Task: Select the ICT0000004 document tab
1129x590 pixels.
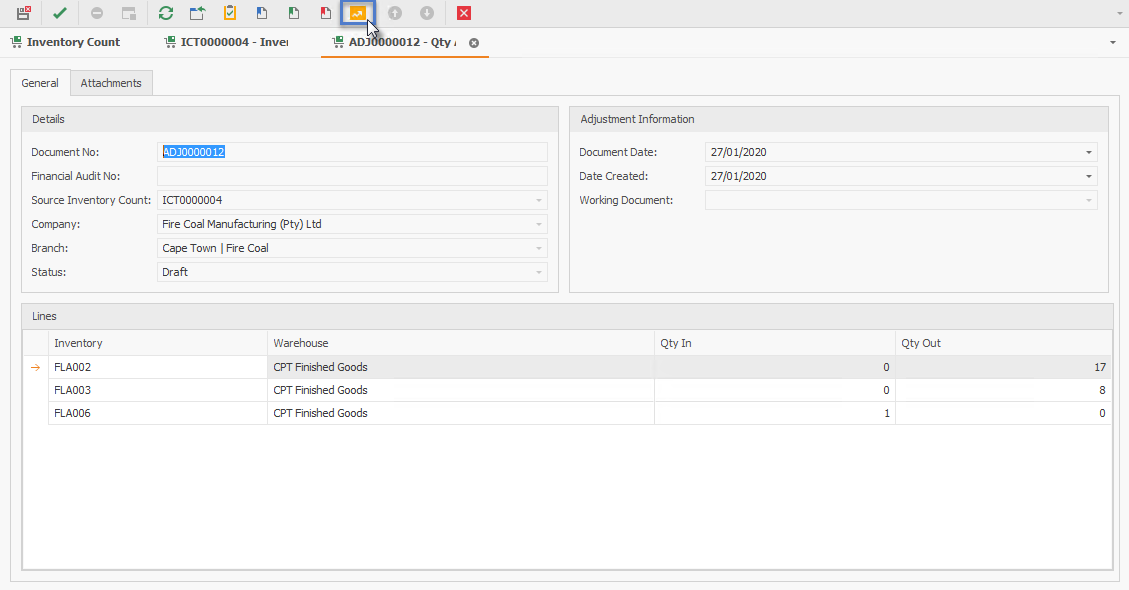Action: tap(230, 42)
